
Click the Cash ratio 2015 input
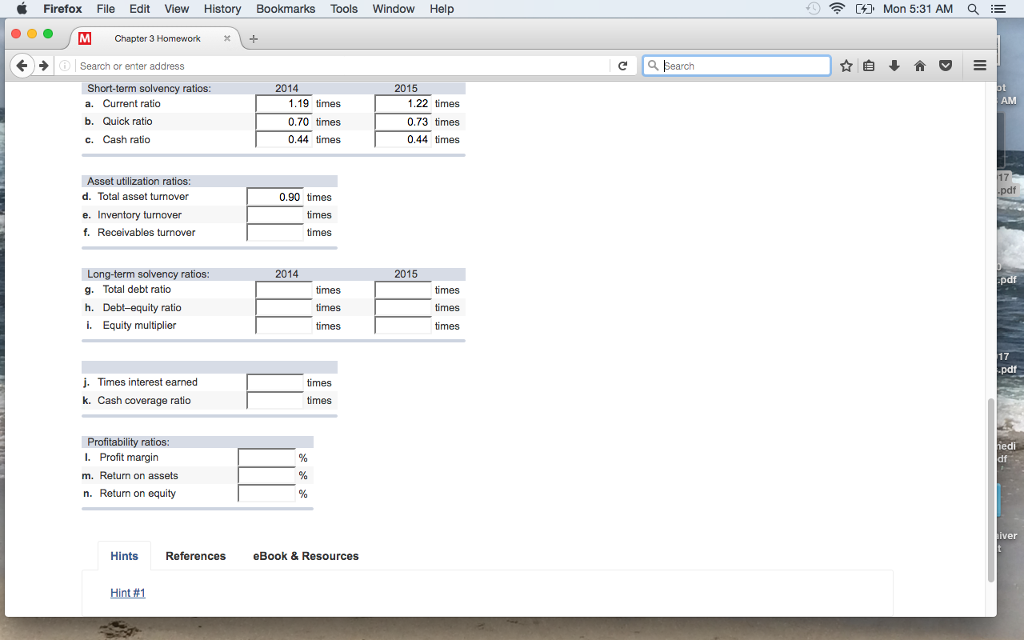coord(403,139)
